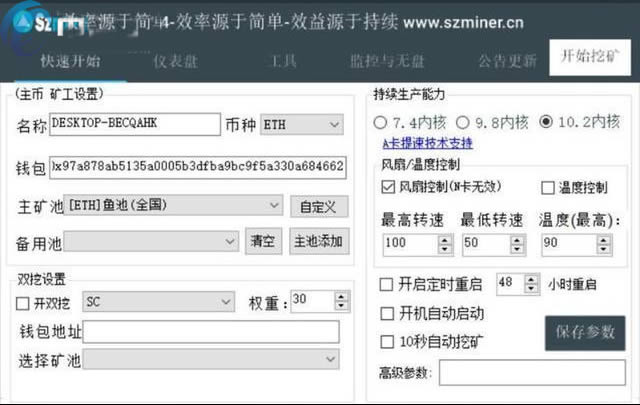The image size is (640, 405).
Task: Open the 监控与无盘 tab
Action: [x=387, y=61]
